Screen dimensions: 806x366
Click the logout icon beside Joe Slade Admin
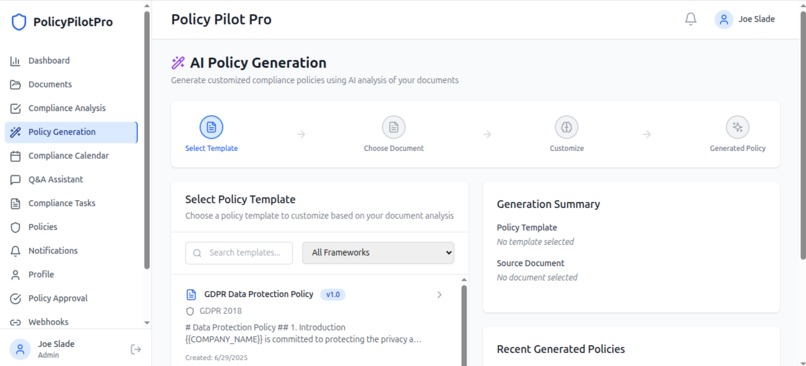[136, 350]
